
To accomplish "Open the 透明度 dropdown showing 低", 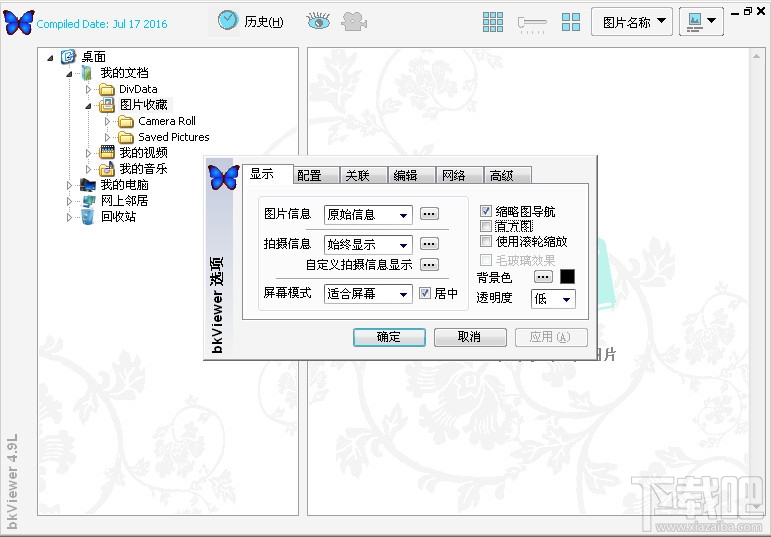I will [x=553, y=299].
